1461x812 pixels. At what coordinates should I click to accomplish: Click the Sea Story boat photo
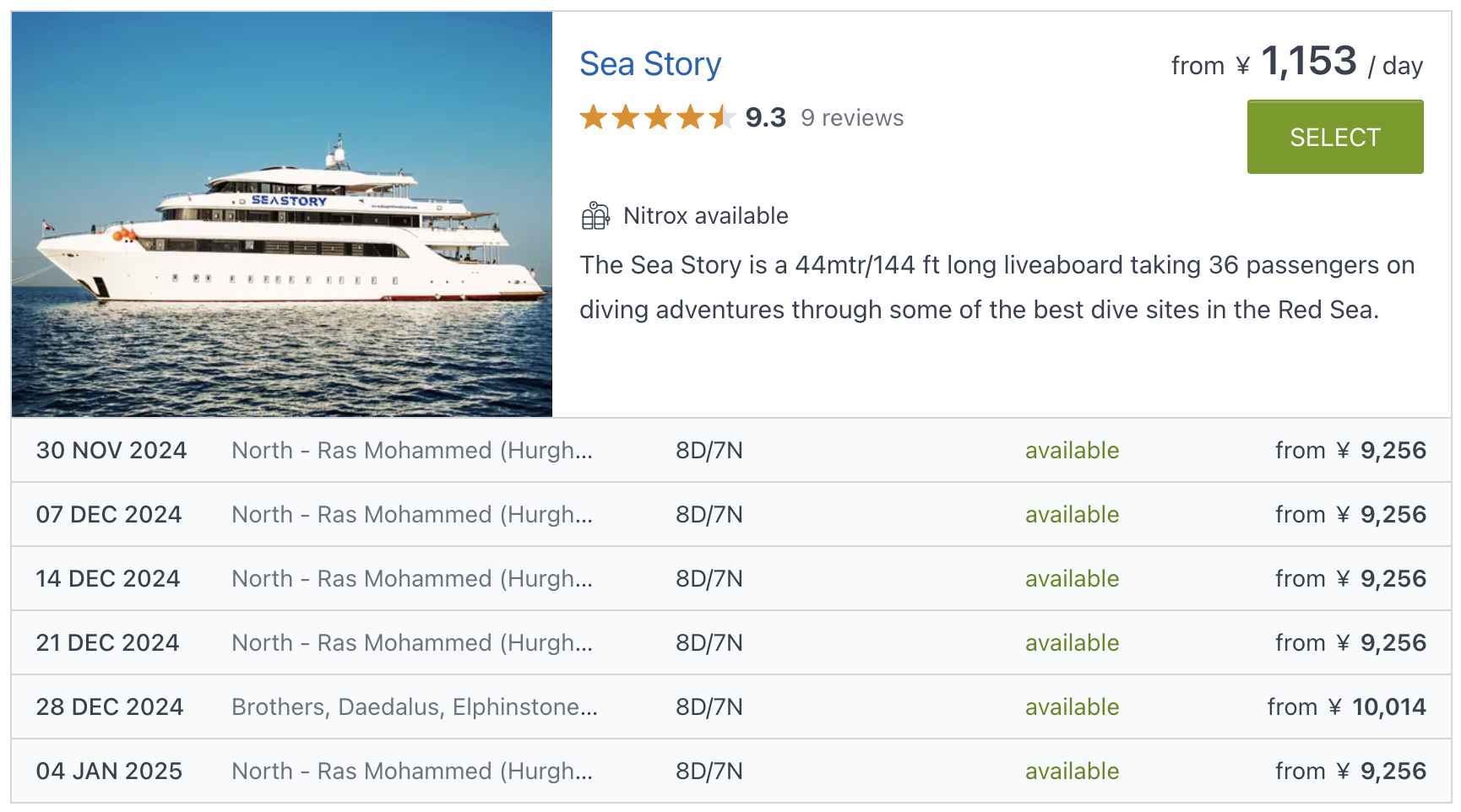tap(282, 214)
